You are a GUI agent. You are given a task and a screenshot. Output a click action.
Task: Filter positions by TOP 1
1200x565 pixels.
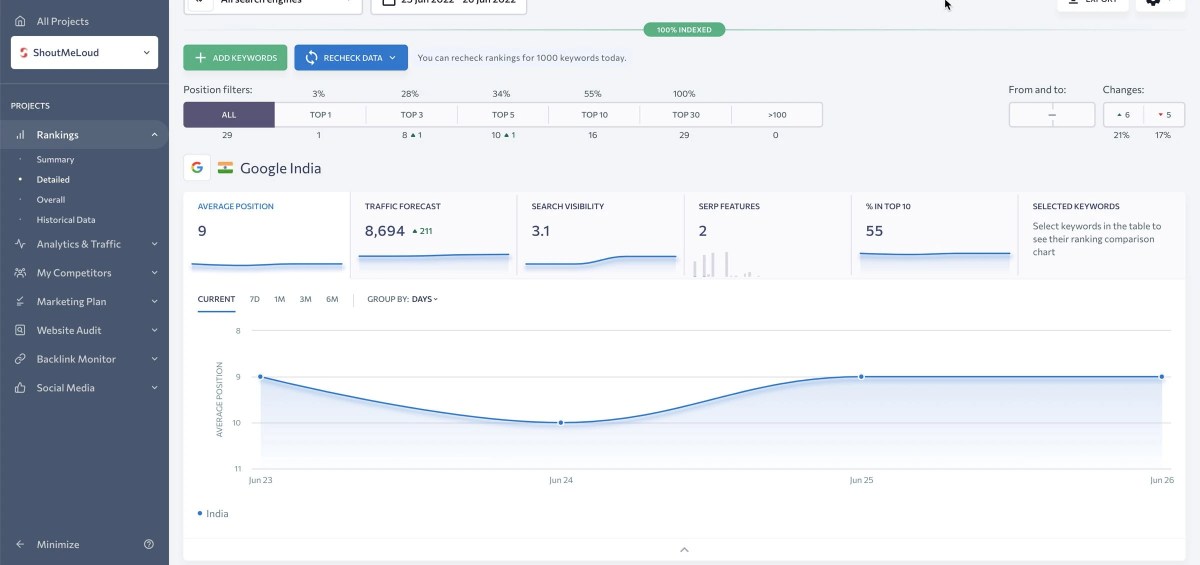coord(320,115)
